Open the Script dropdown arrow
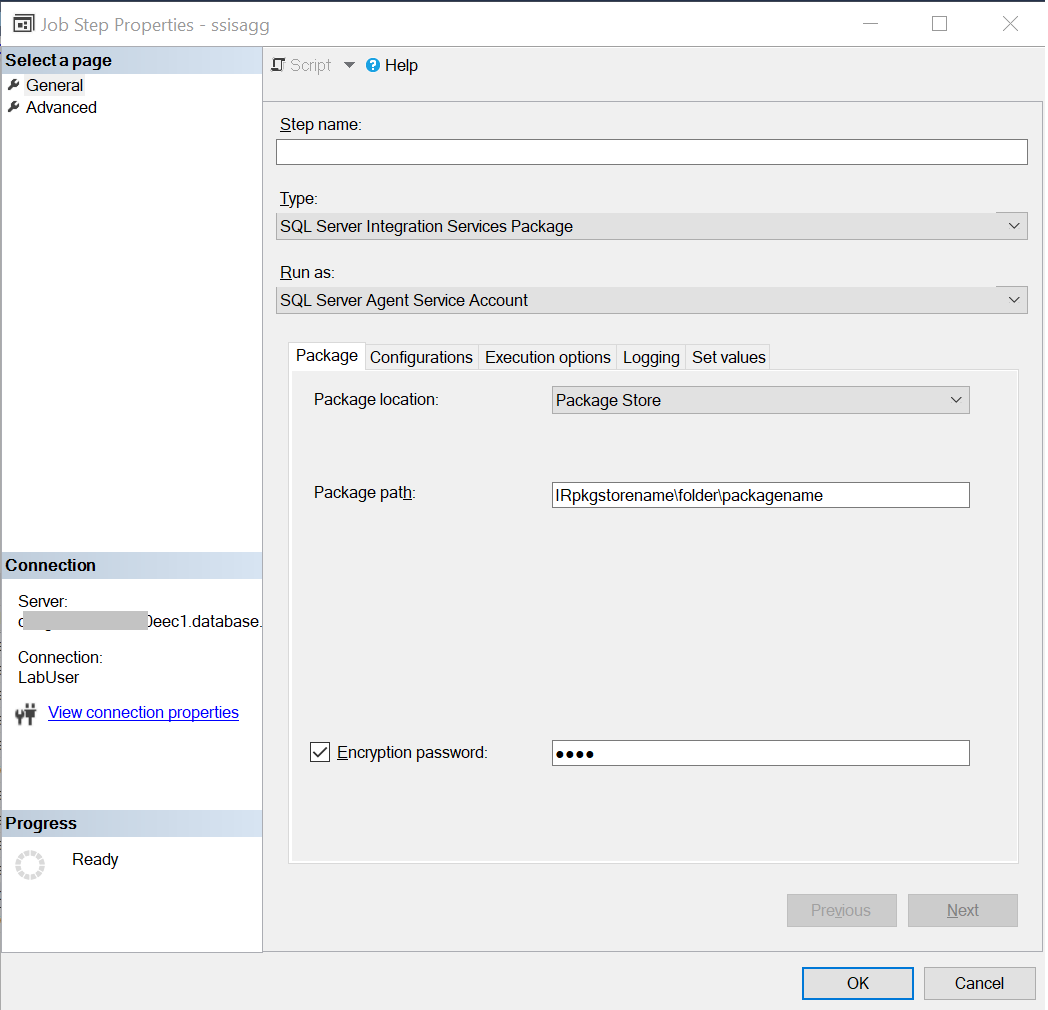 click(x=349, y=65)
